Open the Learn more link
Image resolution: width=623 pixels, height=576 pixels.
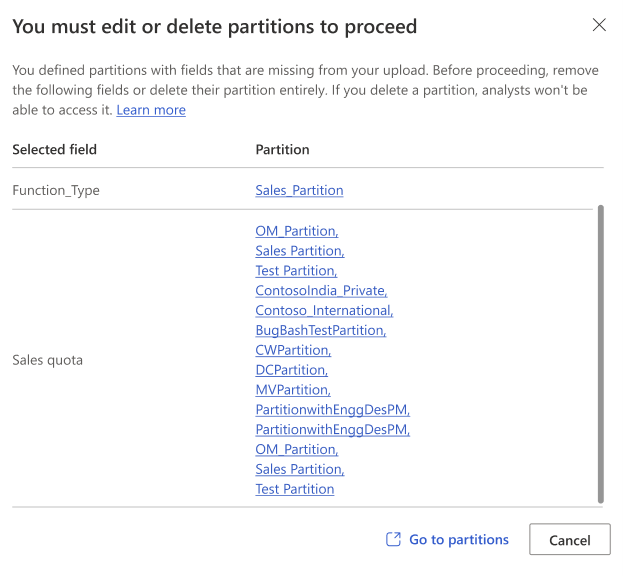(x=151, y=110)
